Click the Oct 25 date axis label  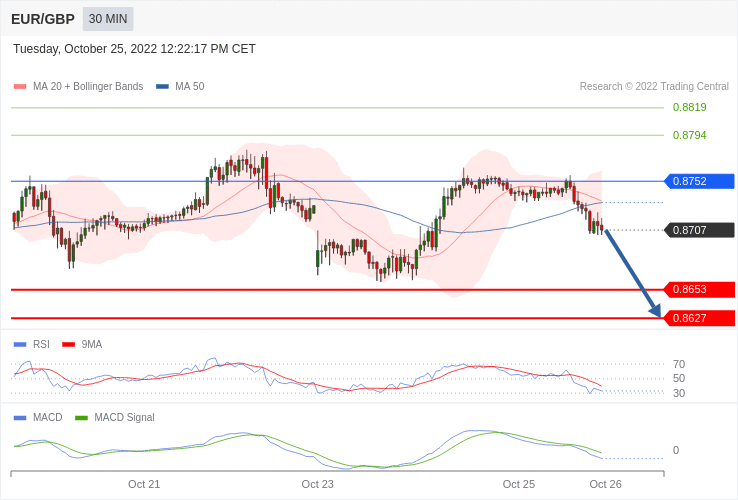[x=519, y=484]
